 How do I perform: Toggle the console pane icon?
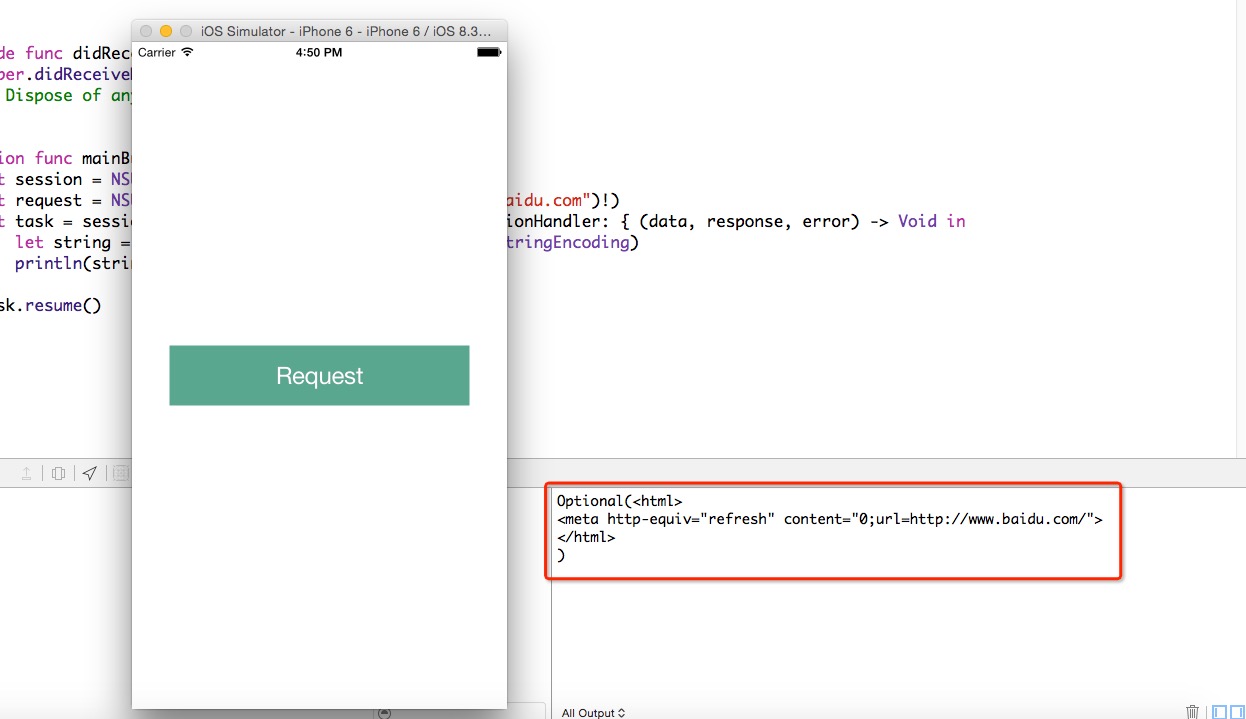1236,712
